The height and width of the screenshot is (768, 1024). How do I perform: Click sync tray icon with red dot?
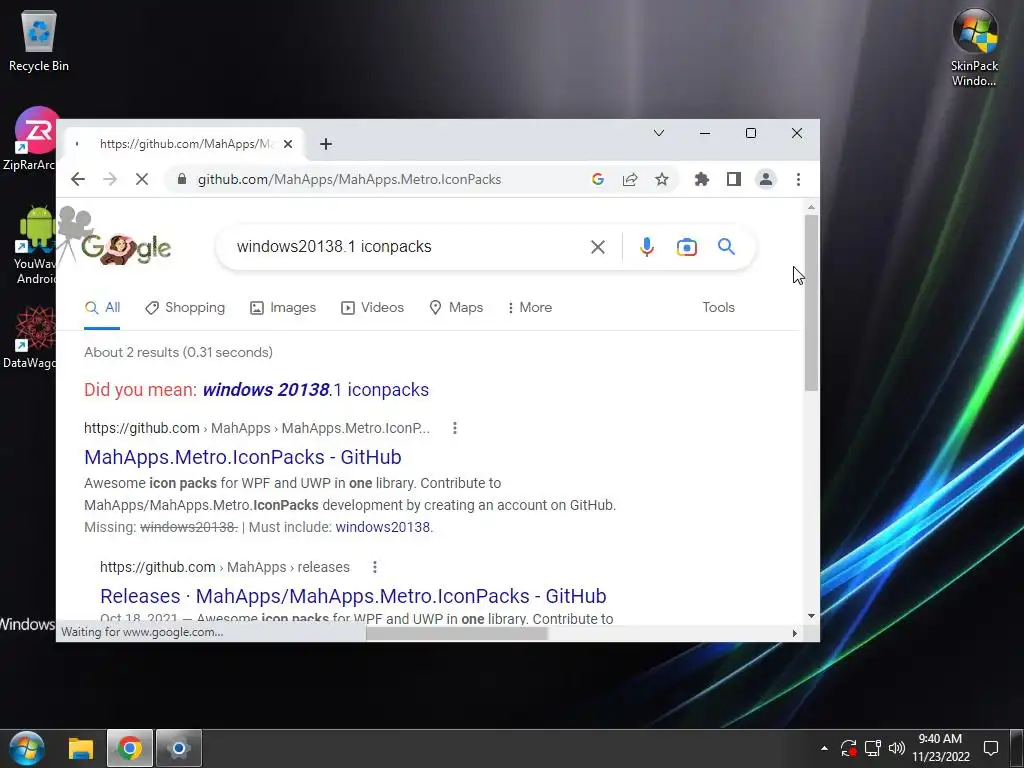click(848, 748)
